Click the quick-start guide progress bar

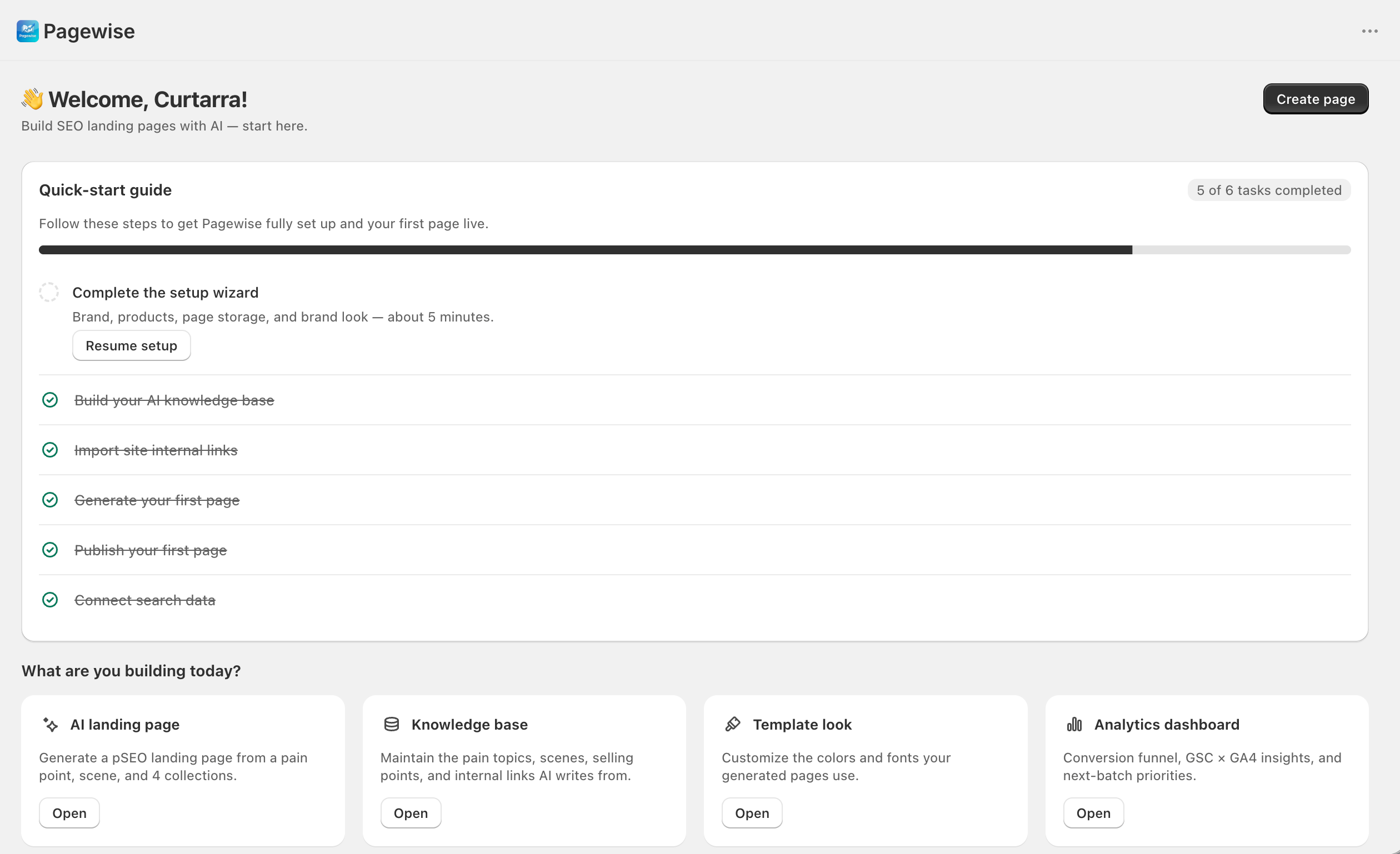tap(695, 250)
